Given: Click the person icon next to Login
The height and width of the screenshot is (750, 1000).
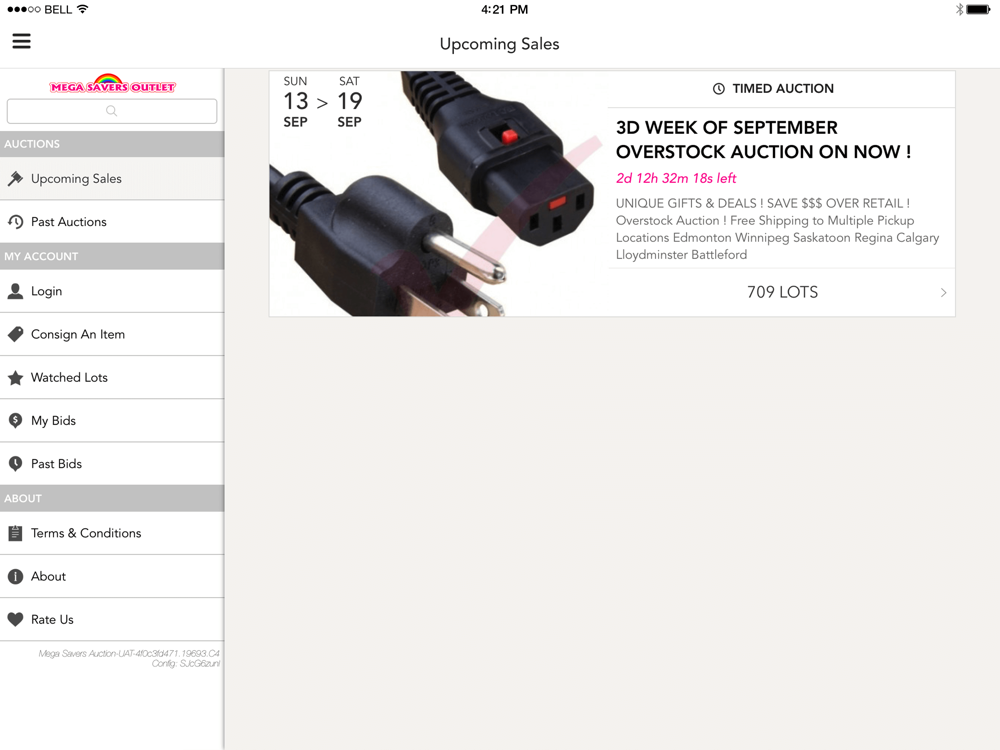Looking at the screenshot, I should pyautogui.click(x=15, y=291).
